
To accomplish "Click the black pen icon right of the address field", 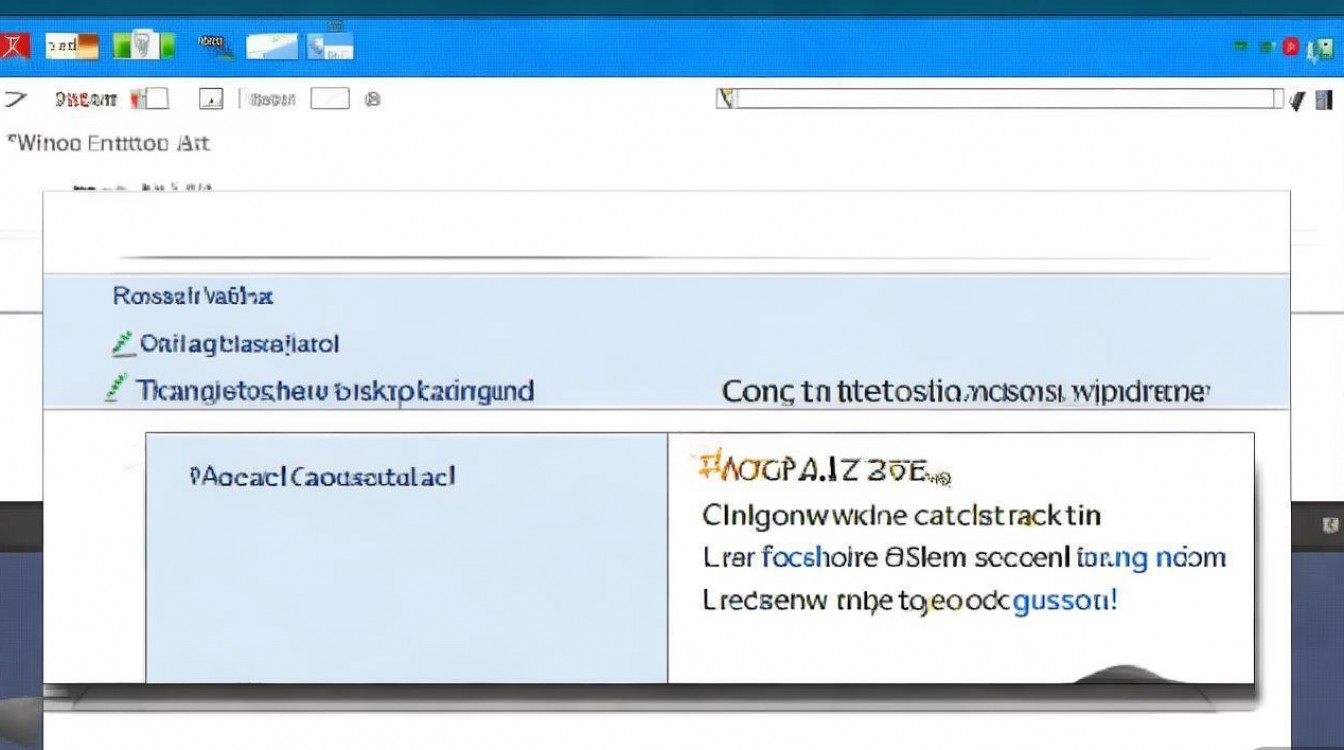I will coord(1298,100).
